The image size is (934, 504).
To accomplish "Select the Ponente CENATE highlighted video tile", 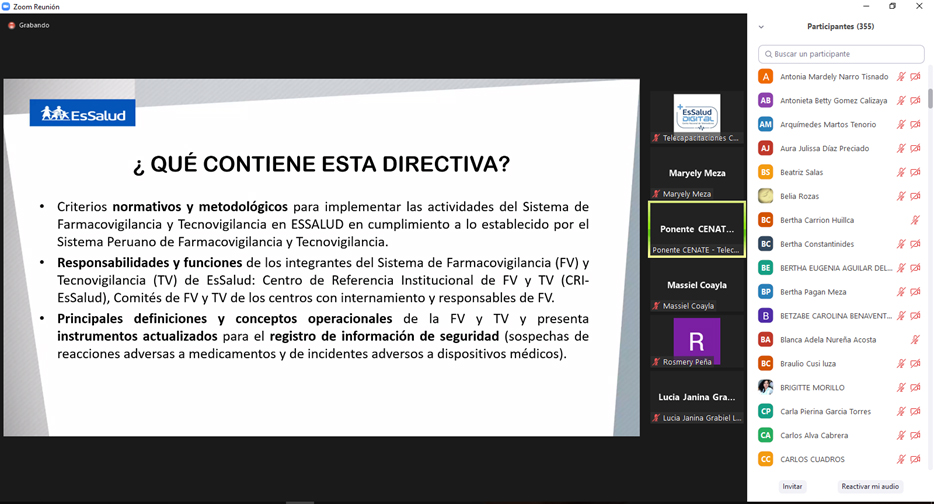I will coord(697,229).
